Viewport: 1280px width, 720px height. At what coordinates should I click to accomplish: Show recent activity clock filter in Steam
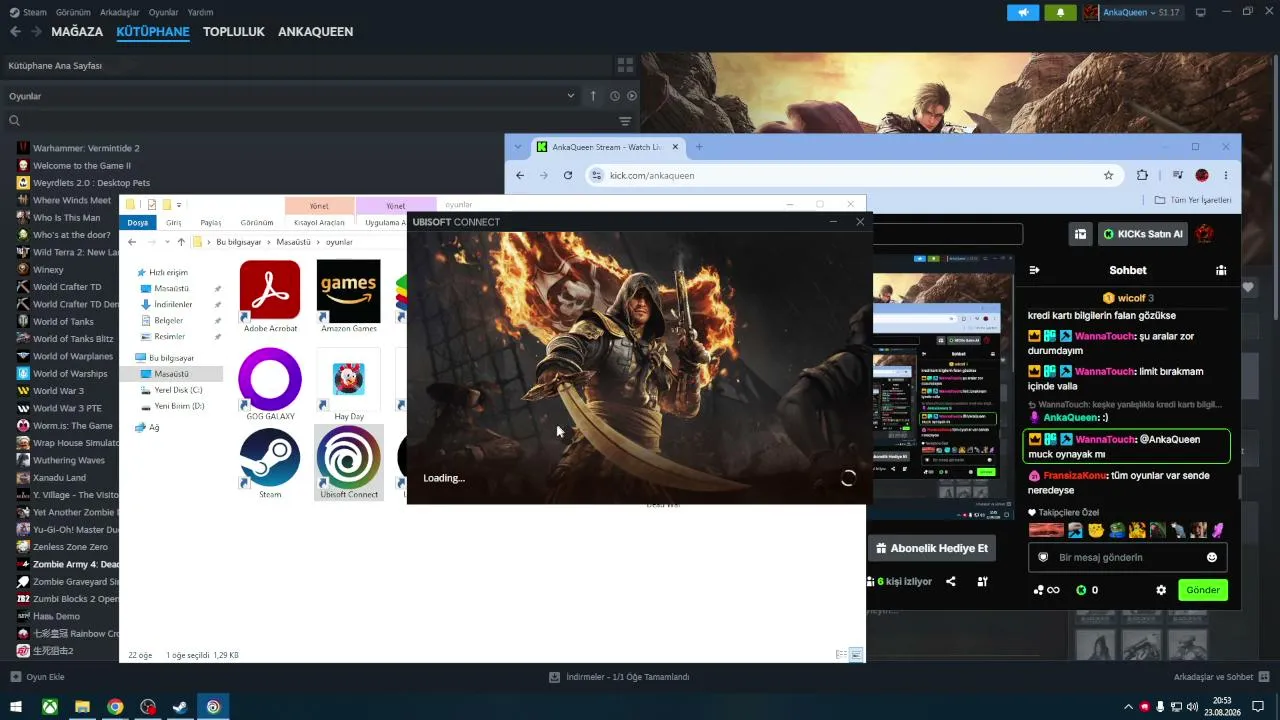tap(615, 96)
